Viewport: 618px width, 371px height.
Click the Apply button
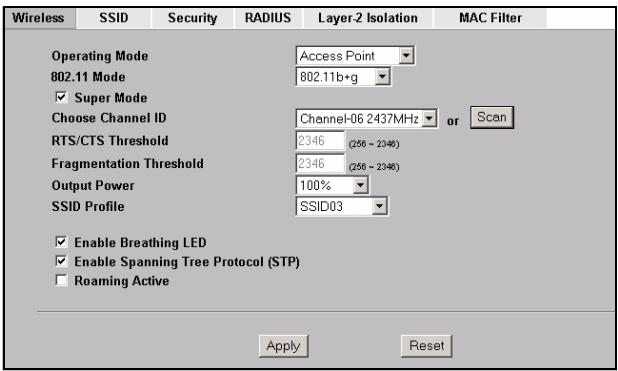point(283,346)
